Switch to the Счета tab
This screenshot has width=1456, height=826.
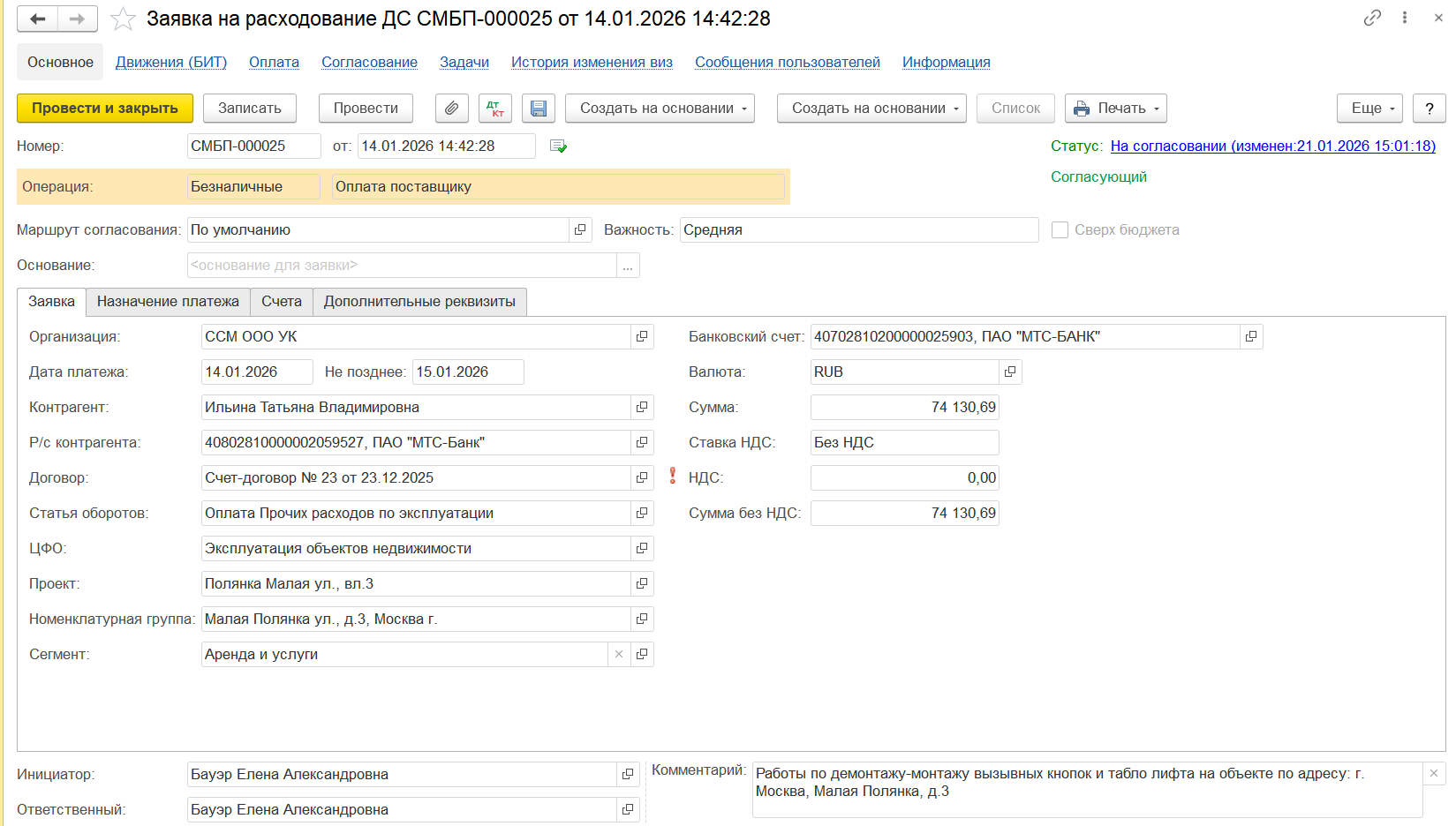[x=282, y=302]
